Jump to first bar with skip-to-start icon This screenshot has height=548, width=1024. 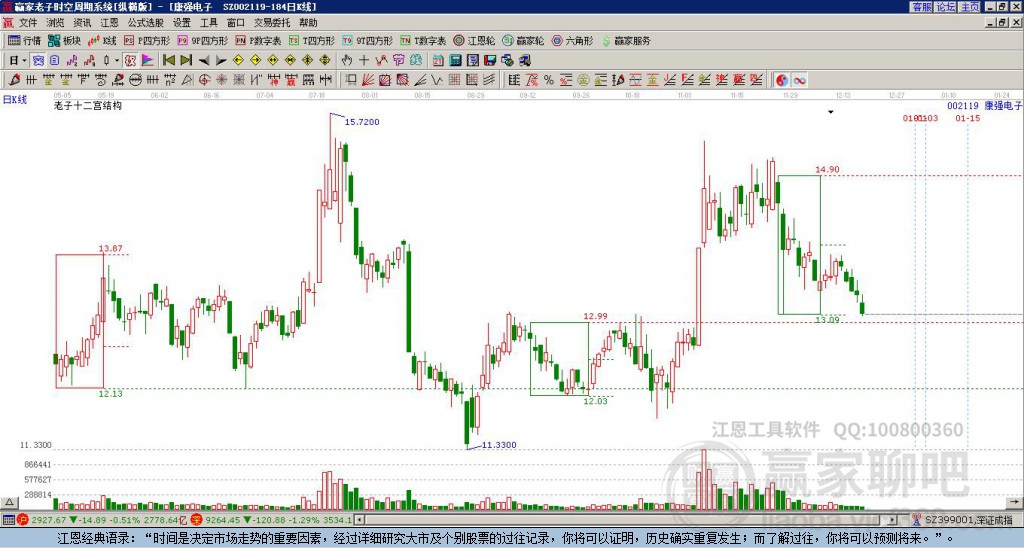click(x=168, y=61)
